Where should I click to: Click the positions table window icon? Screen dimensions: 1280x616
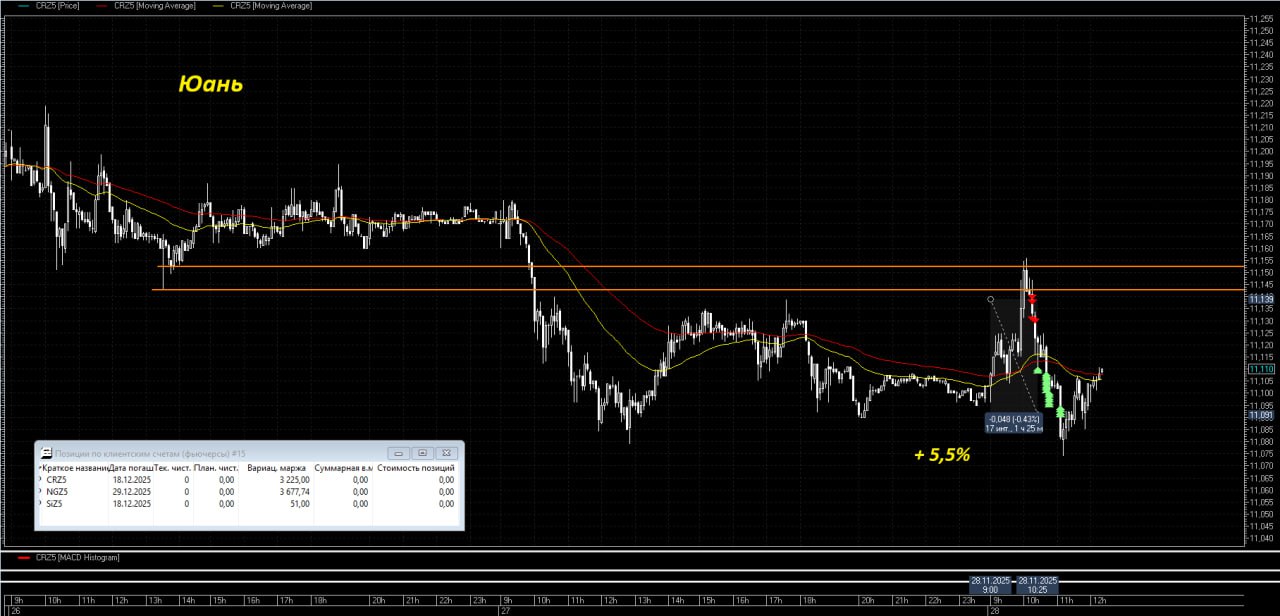tap(46, 453)
